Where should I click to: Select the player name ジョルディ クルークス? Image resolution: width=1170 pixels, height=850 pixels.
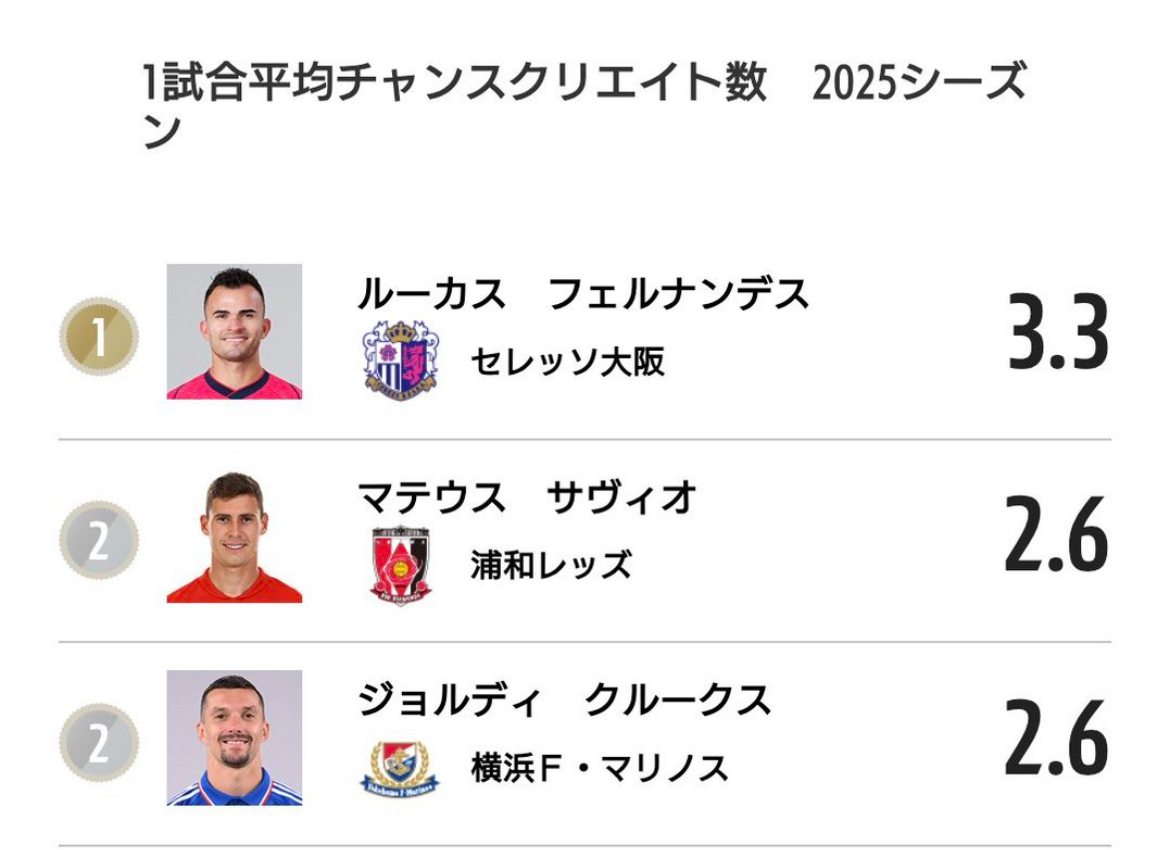[x=565, y=700]
